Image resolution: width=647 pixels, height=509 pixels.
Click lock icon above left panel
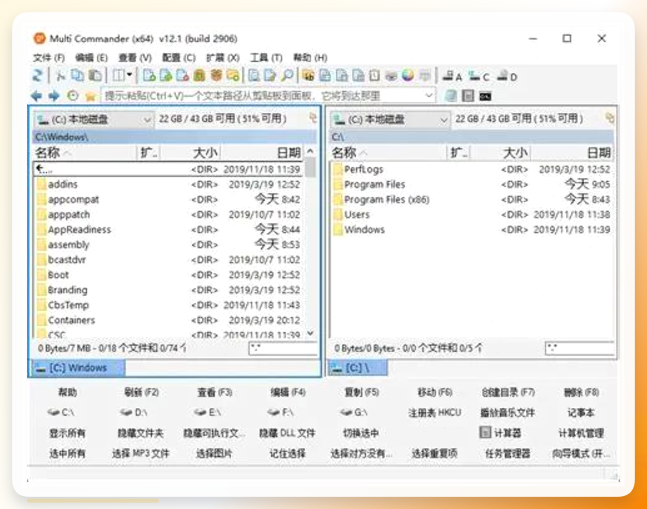click(x=313, y=118)
